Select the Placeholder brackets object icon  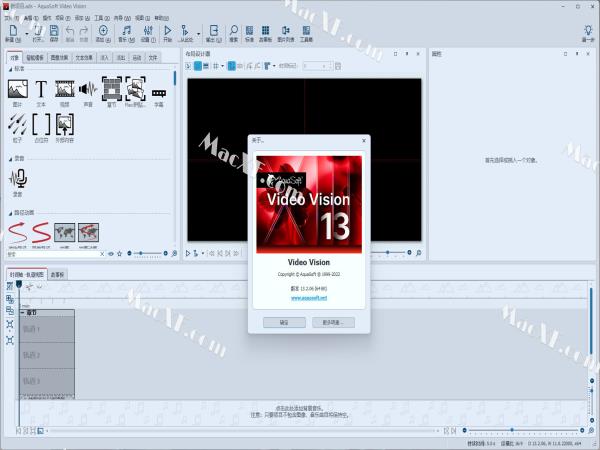click(41, 124)
